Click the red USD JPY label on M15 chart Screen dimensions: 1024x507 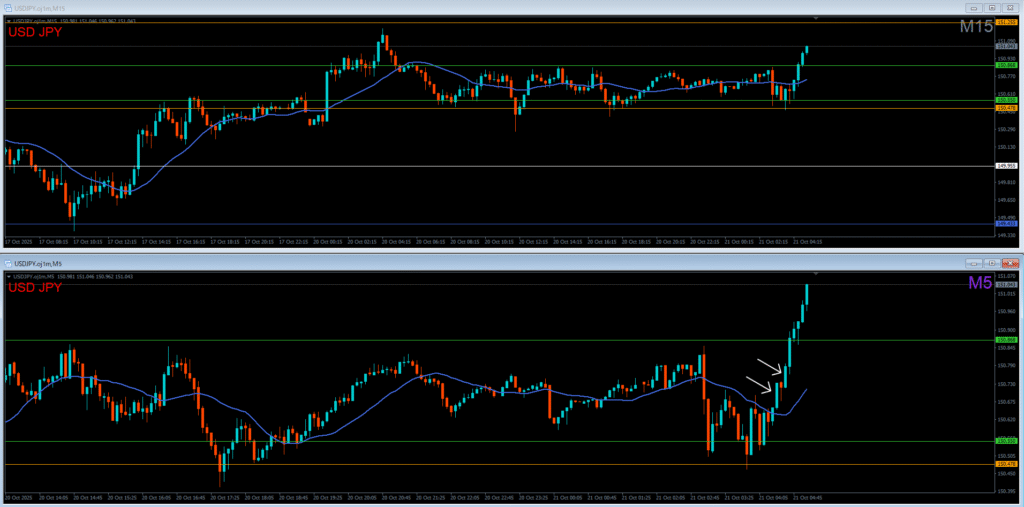[35, 33]
